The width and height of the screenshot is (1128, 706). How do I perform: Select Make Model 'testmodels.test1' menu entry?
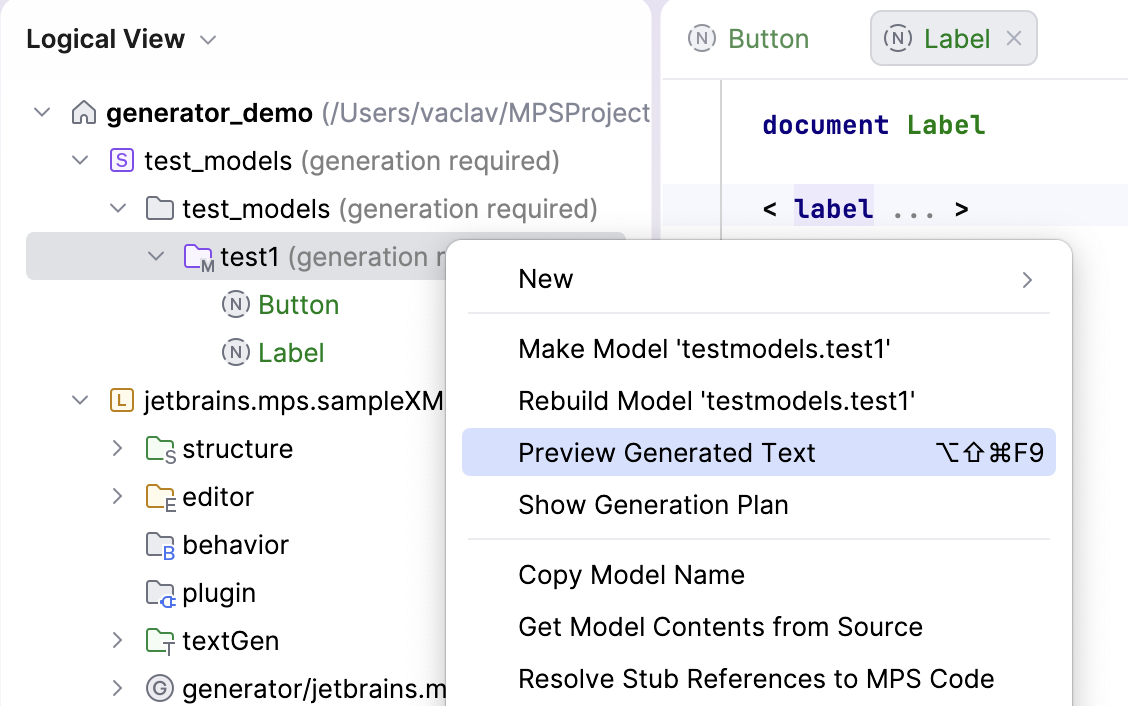[x=704, y=349]
